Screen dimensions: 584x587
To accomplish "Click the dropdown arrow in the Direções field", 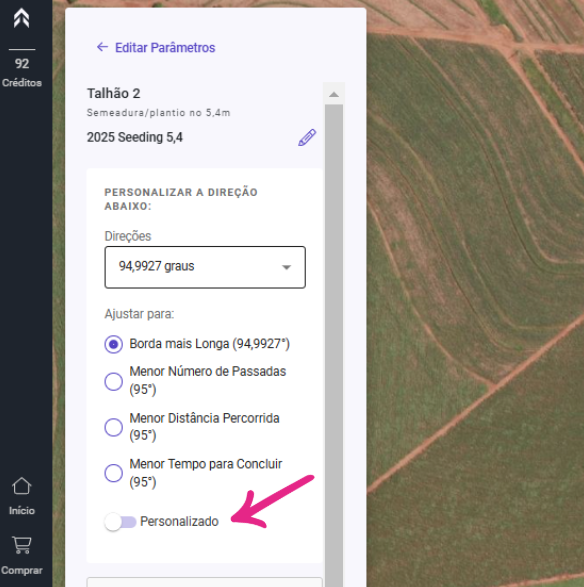I will 286,267.
